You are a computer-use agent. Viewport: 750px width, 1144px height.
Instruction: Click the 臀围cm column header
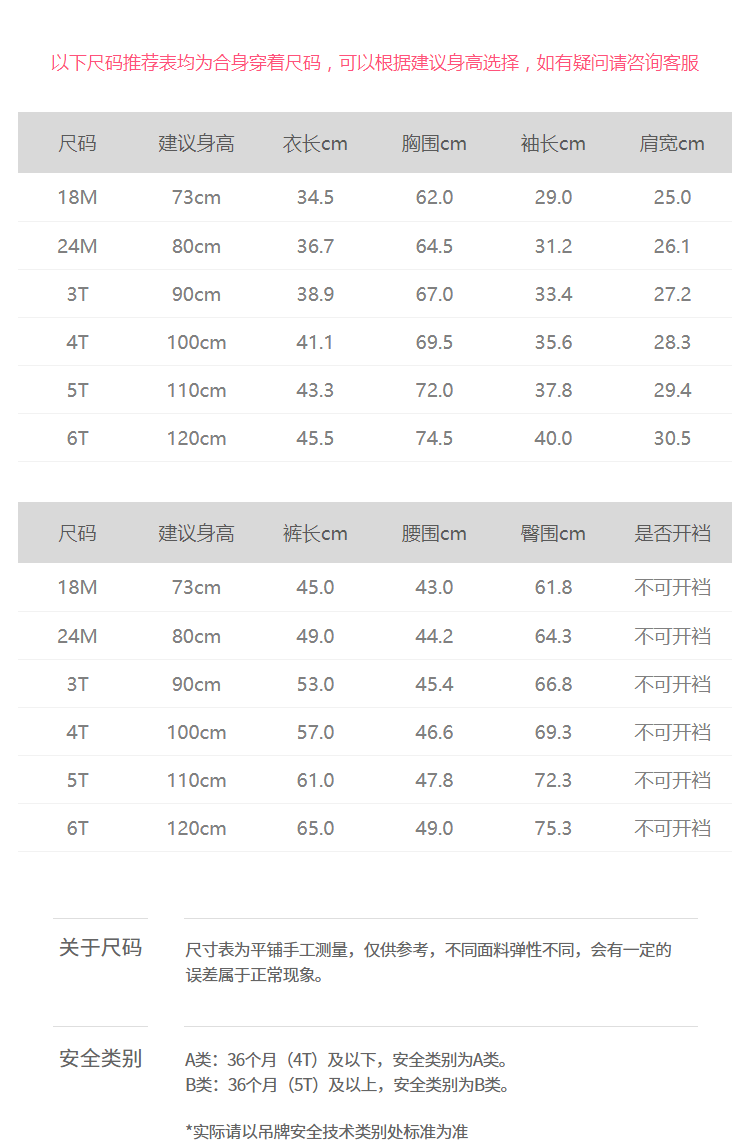[x=553, y=533]
